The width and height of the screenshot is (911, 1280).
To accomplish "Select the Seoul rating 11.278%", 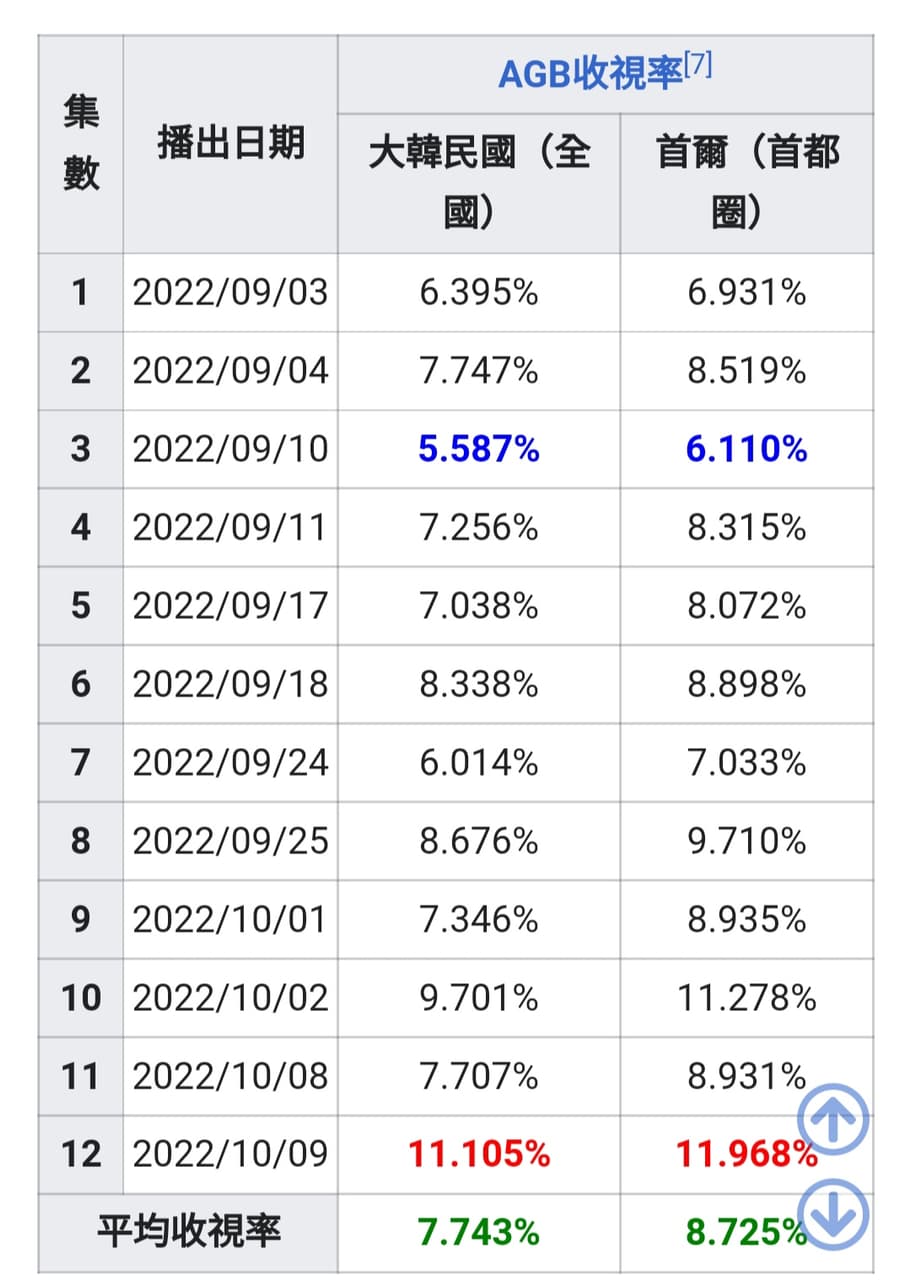I will pos(747,998).
